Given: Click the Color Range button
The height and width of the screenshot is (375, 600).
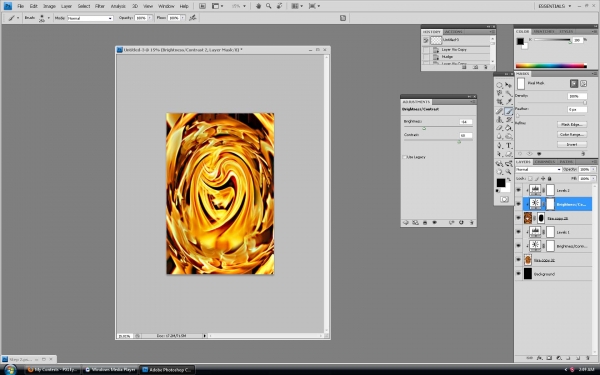Looking at the screenshot, I should [x=572, y=134].
